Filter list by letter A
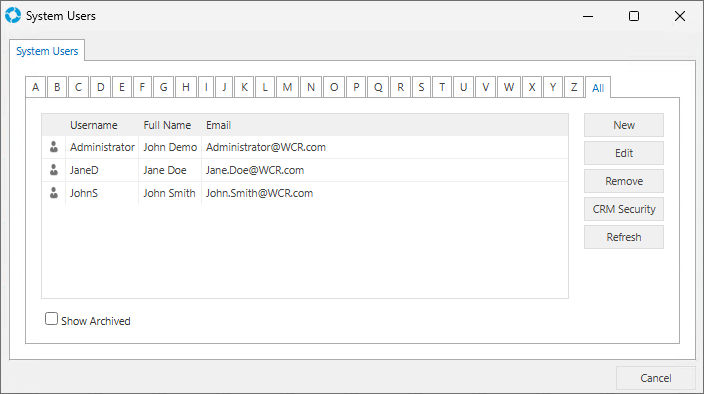This screenshot has height=394, width=704. coord(35,87)
